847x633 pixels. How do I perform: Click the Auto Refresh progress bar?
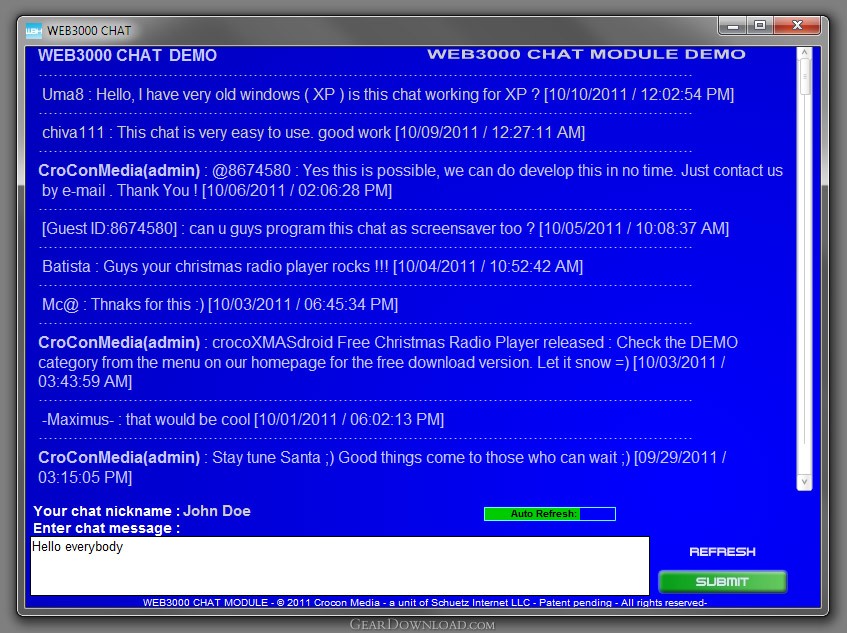(549, 514)
